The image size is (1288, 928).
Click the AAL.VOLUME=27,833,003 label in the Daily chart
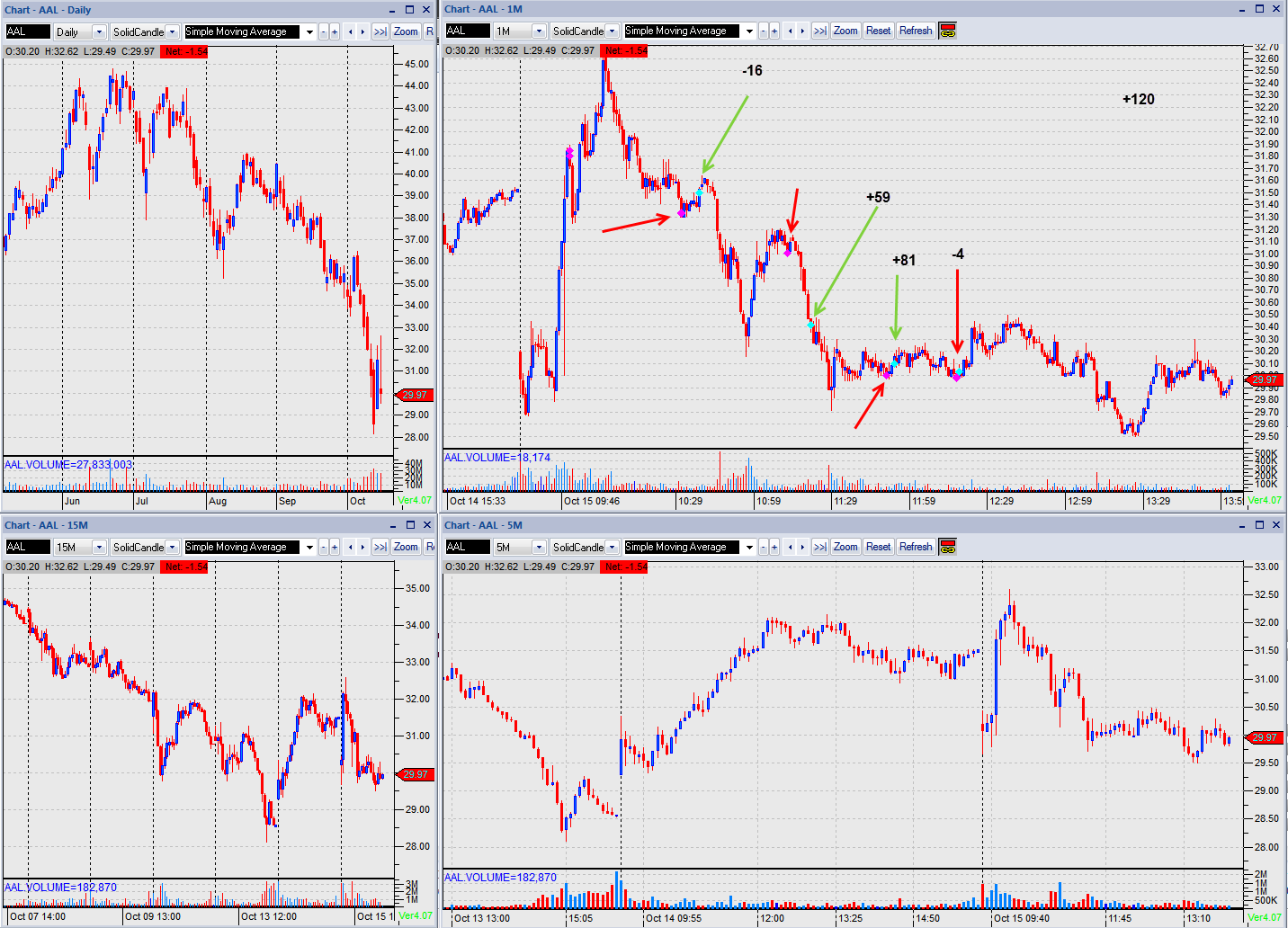click(x=68, y=465)
